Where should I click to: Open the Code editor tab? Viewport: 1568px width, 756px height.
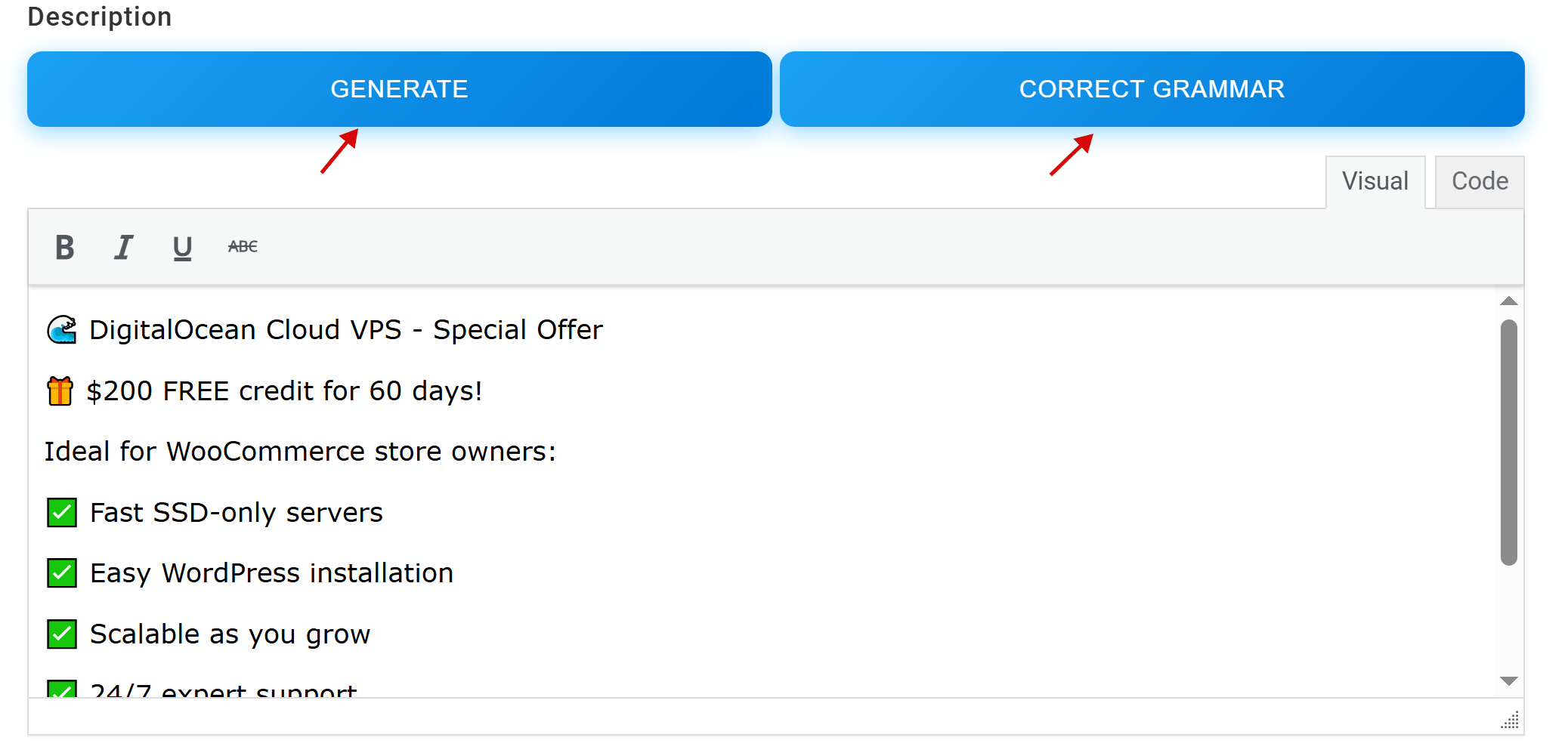click(x=1480, y=181)
